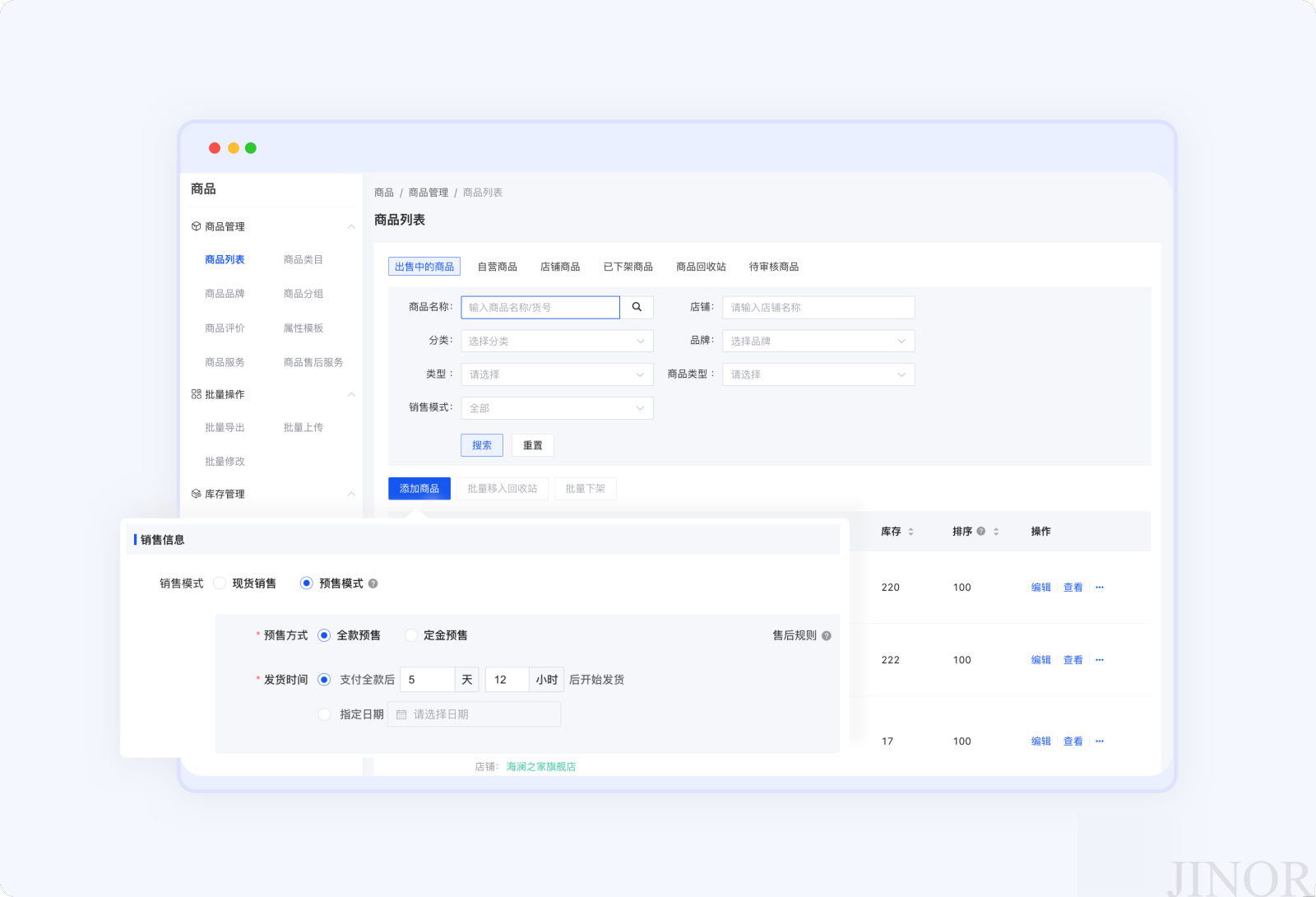Open the 类型 dropdown
The width and height of the screenshot is (1316, 897).
(x=557, y=374)
